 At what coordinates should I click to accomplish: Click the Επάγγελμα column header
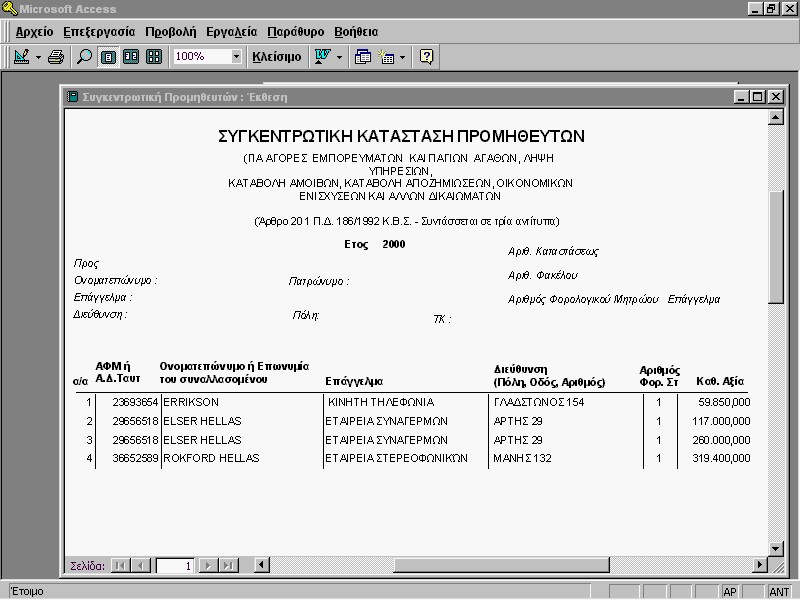point(354,381)
